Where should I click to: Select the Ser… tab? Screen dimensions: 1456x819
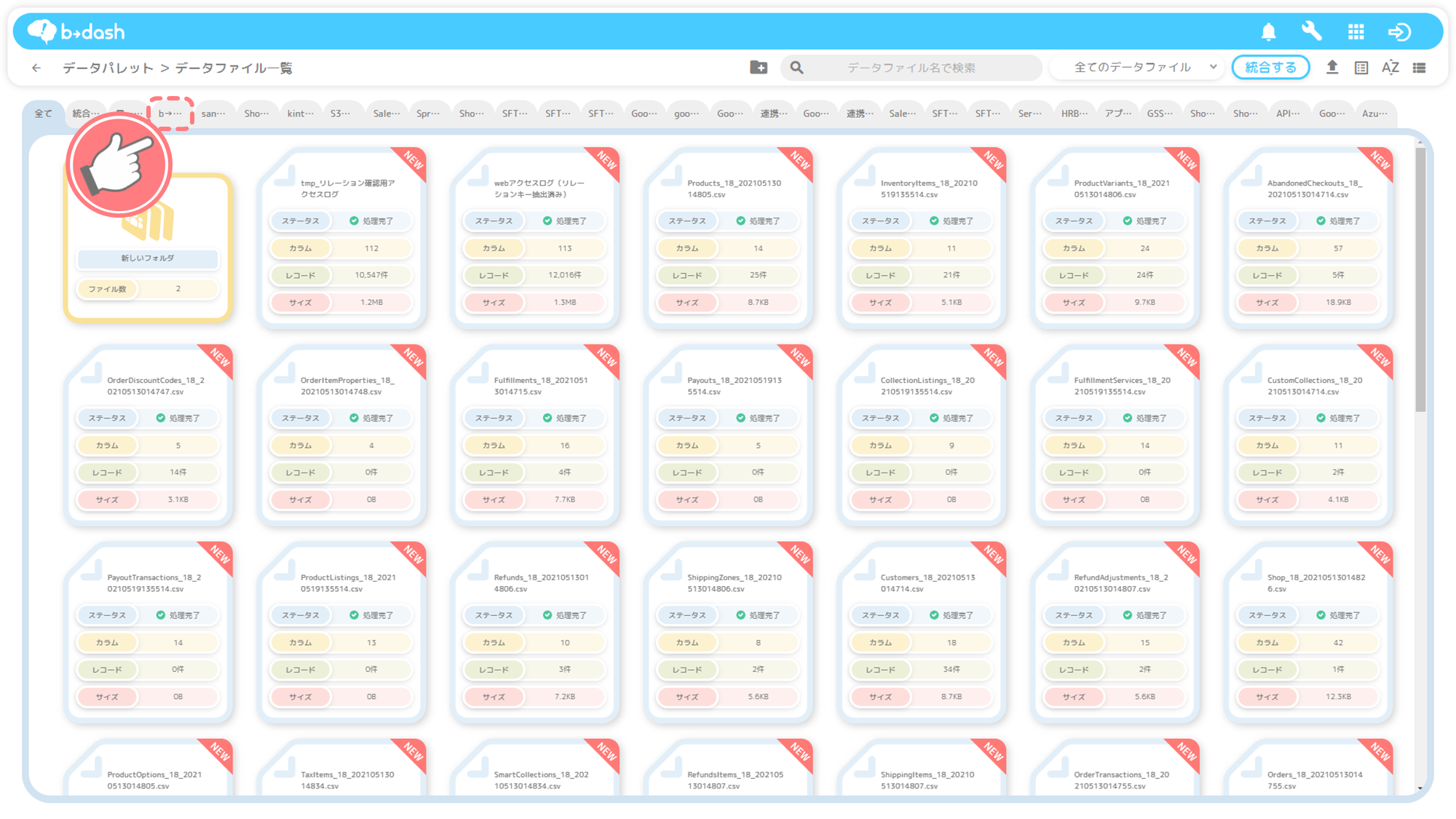point(1029,114)
